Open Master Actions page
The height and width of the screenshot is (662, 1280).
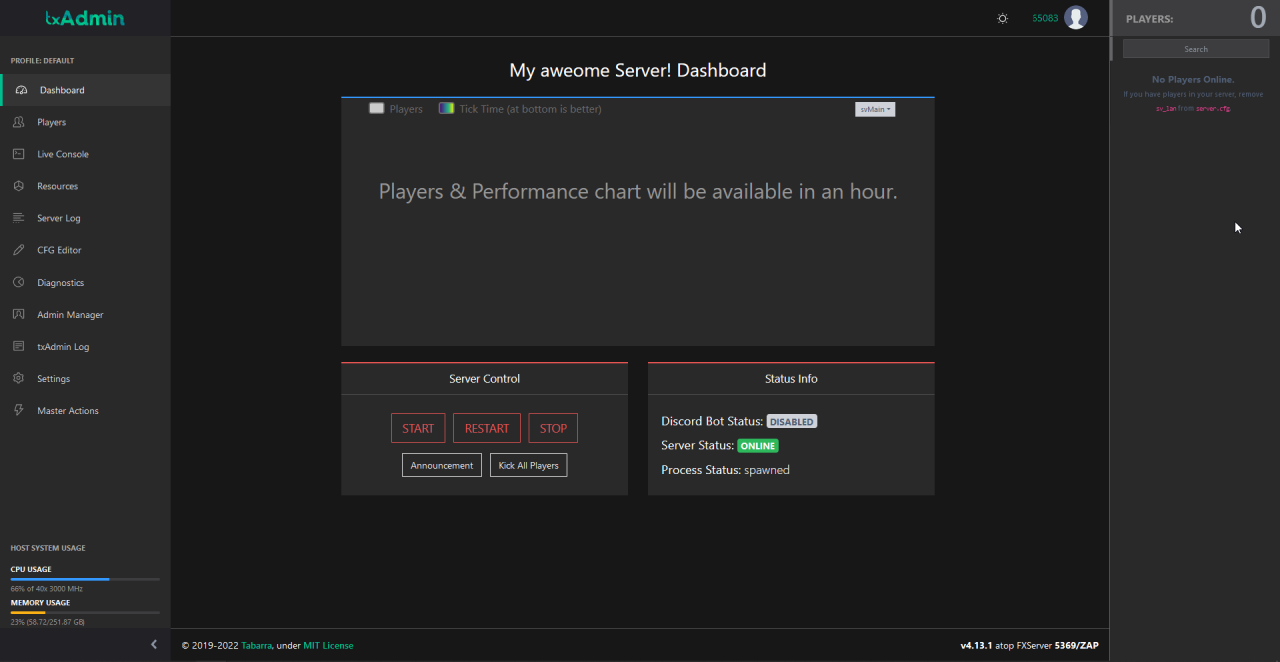(85, 410)
